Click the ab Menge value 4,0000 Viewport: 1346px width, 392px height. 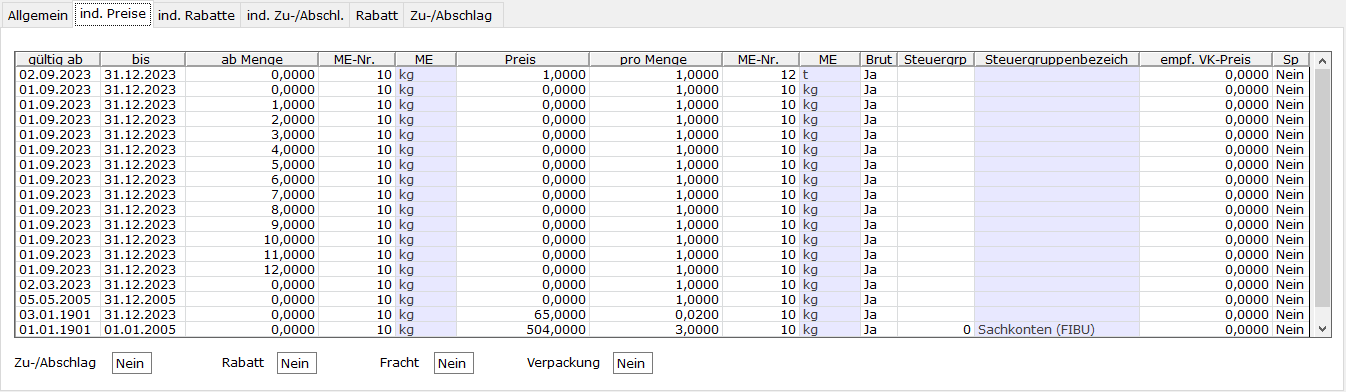coord(252,149)
